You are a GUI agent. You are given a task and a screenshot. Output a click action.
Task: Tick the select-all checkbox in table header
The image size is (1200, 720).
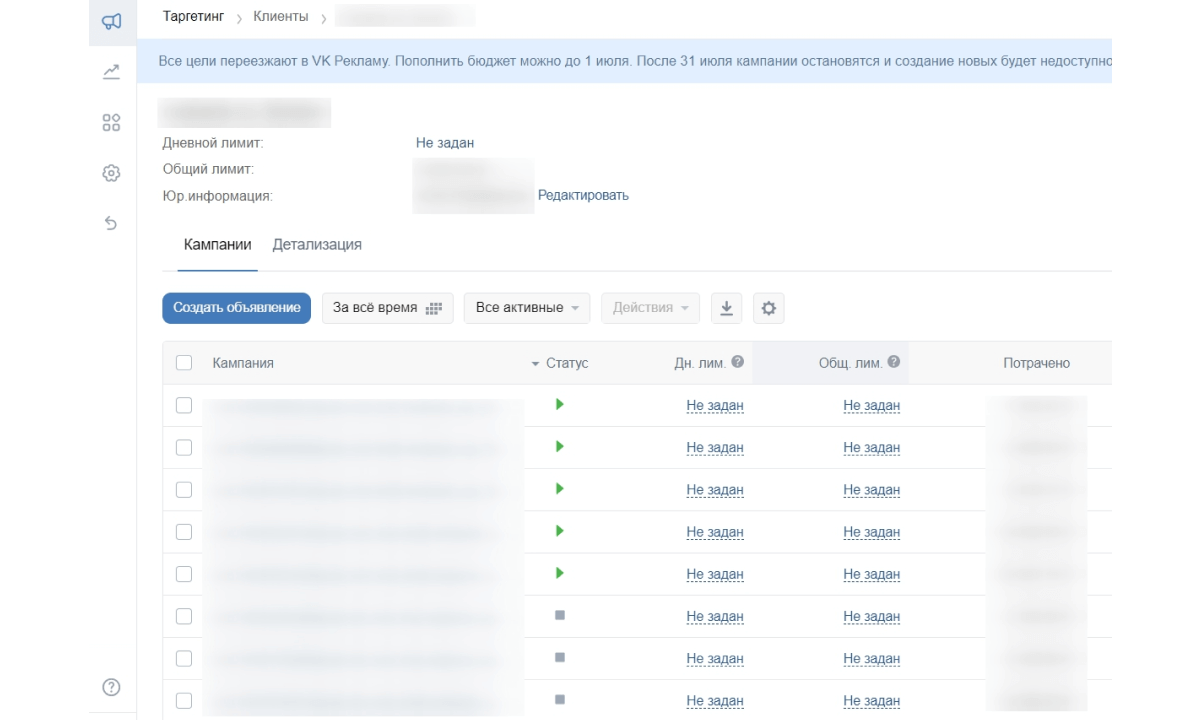pos(184,363)
